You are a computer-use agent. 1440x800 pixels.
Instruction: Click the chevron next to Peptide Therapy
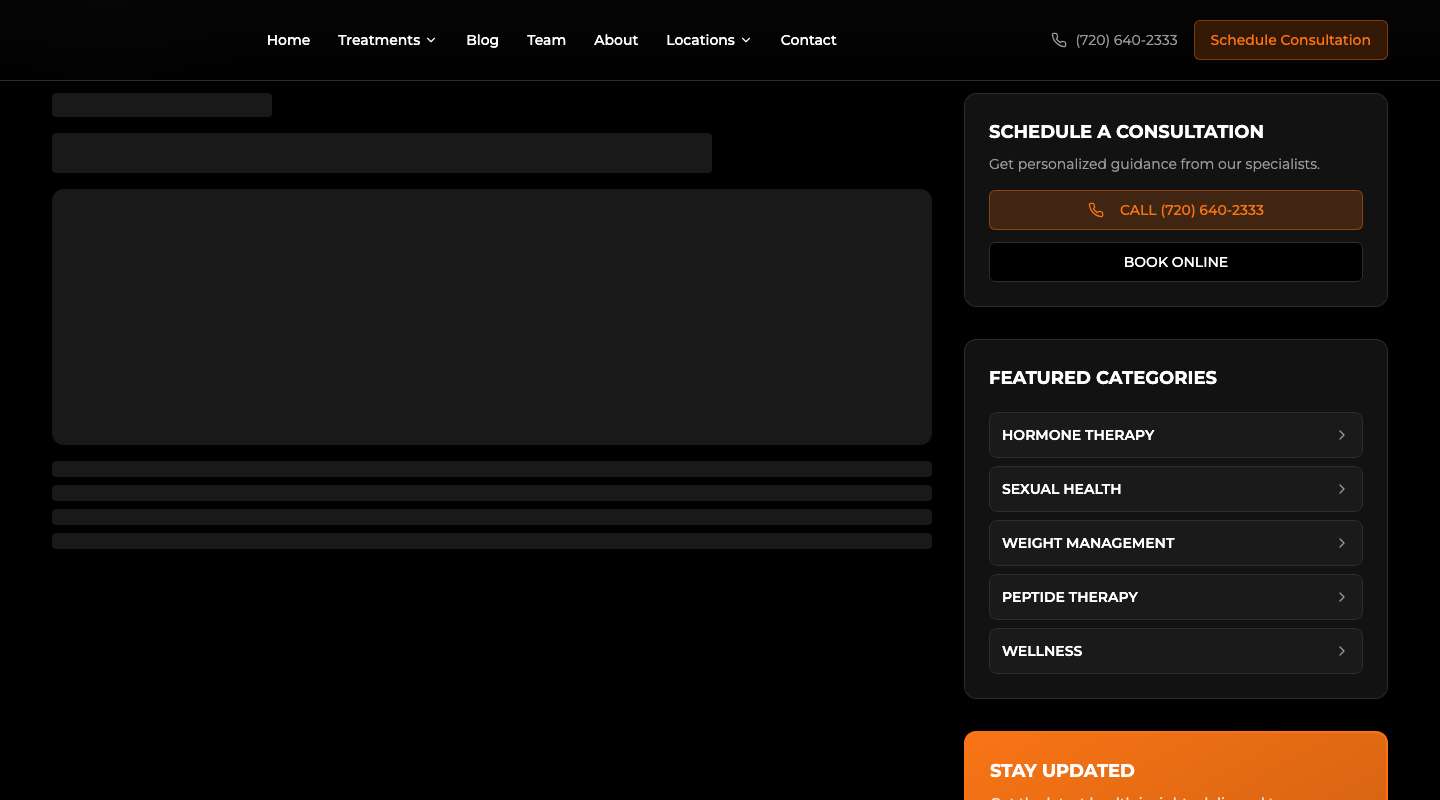pyautogui.click(x=1342, y=597)
